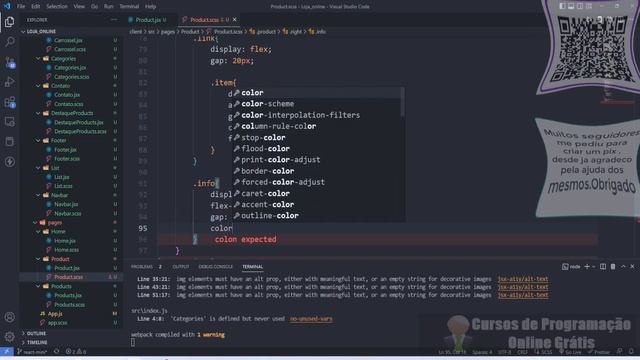This screenshot has height=360, width=640.
Task: Collapse the DestaqueProducts folder
Action: pos(72,113)
